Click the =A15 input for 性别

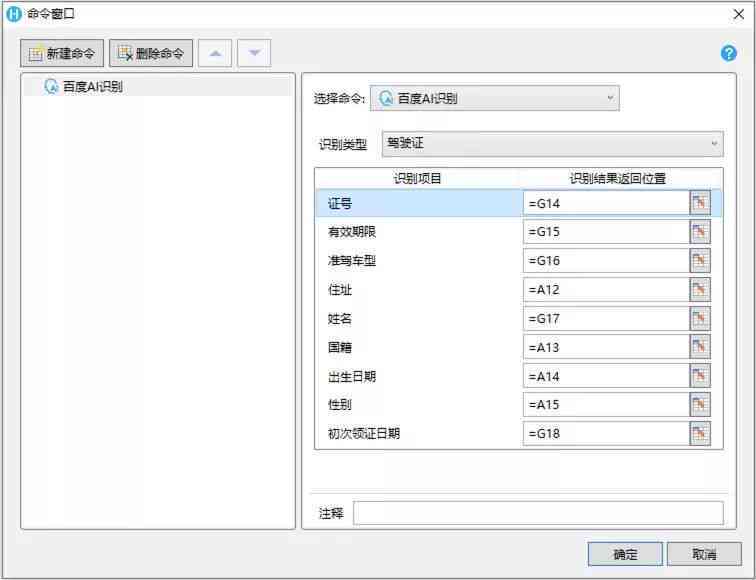pyautogui.click(x=606, y=405)
